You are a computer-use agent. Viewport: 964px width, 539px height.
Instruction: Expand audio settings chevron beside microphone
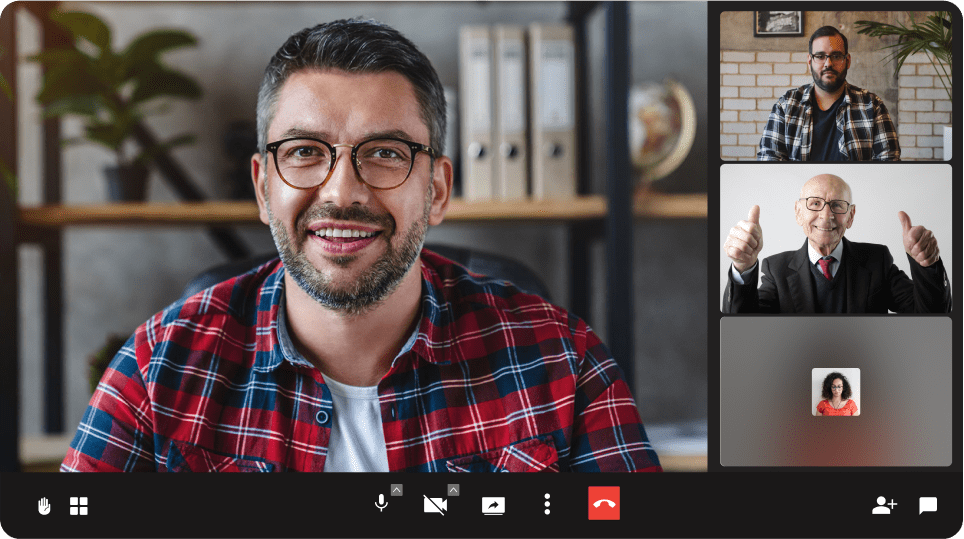point(397,490)
